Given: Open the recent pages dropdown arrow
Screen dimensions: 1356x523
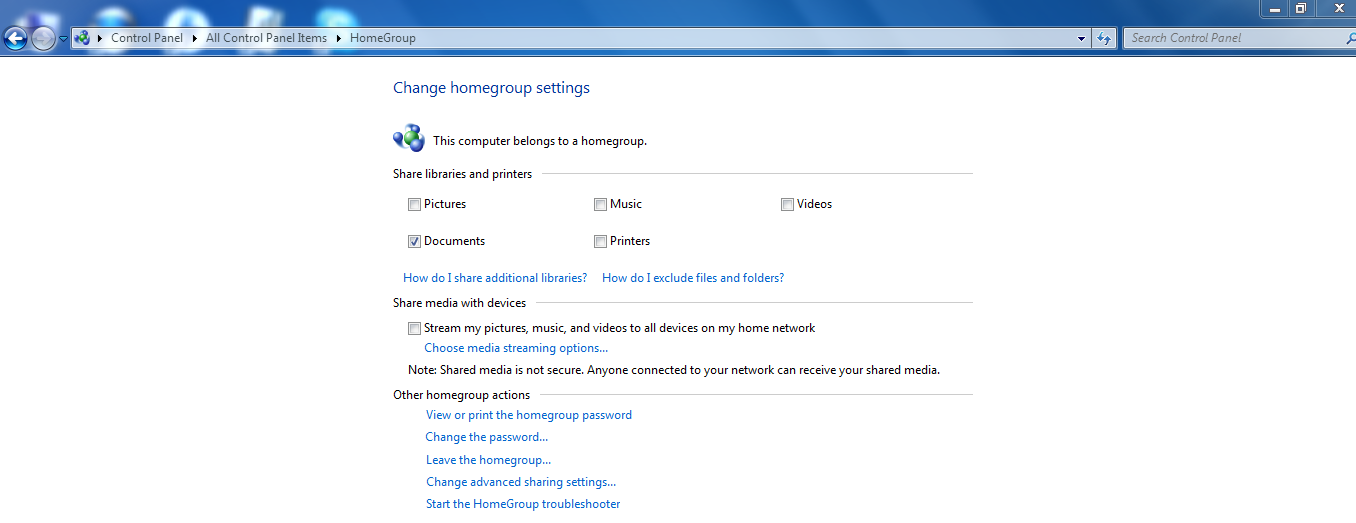Looking at the screenshot, I should tap(64, 39).
